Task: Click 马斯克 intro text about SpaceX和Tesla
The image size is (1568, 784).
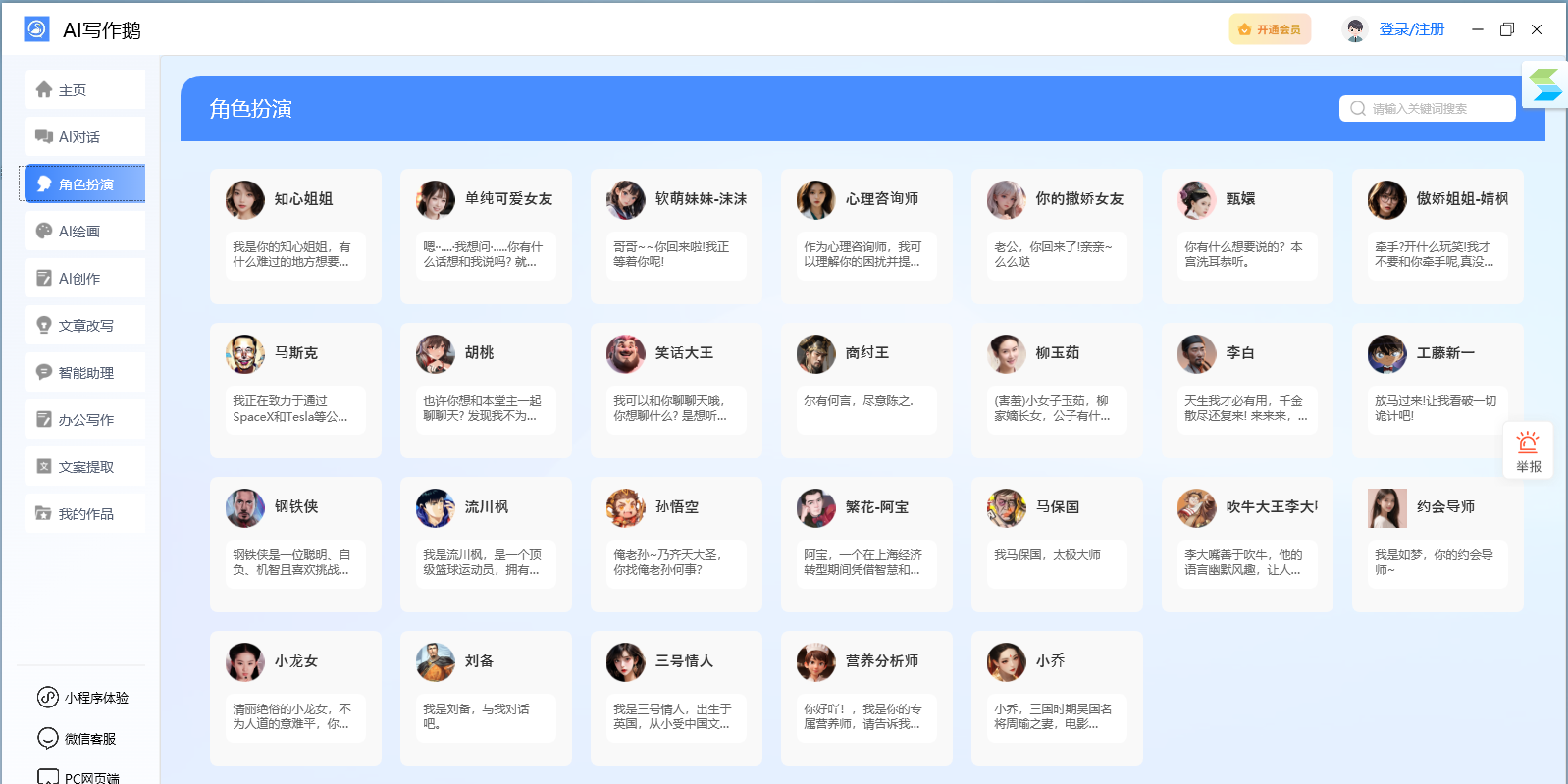Action: 290,408
